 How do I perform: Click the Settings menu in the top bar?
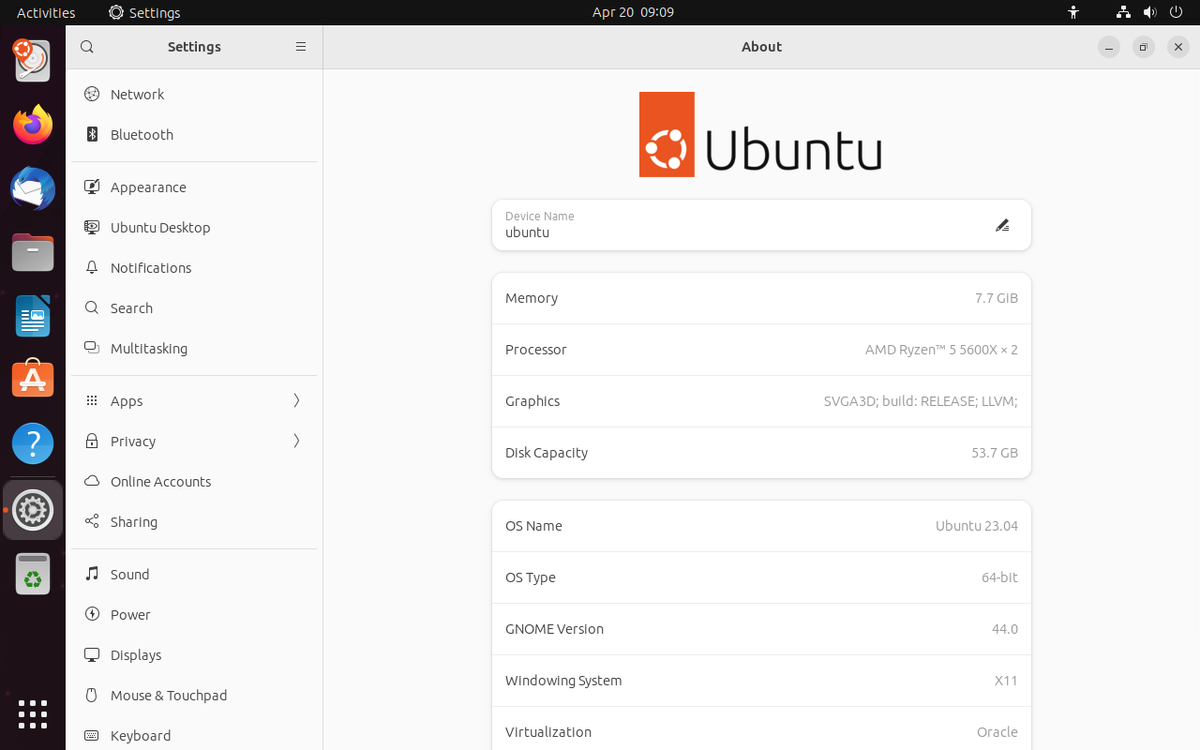[143, 12]
